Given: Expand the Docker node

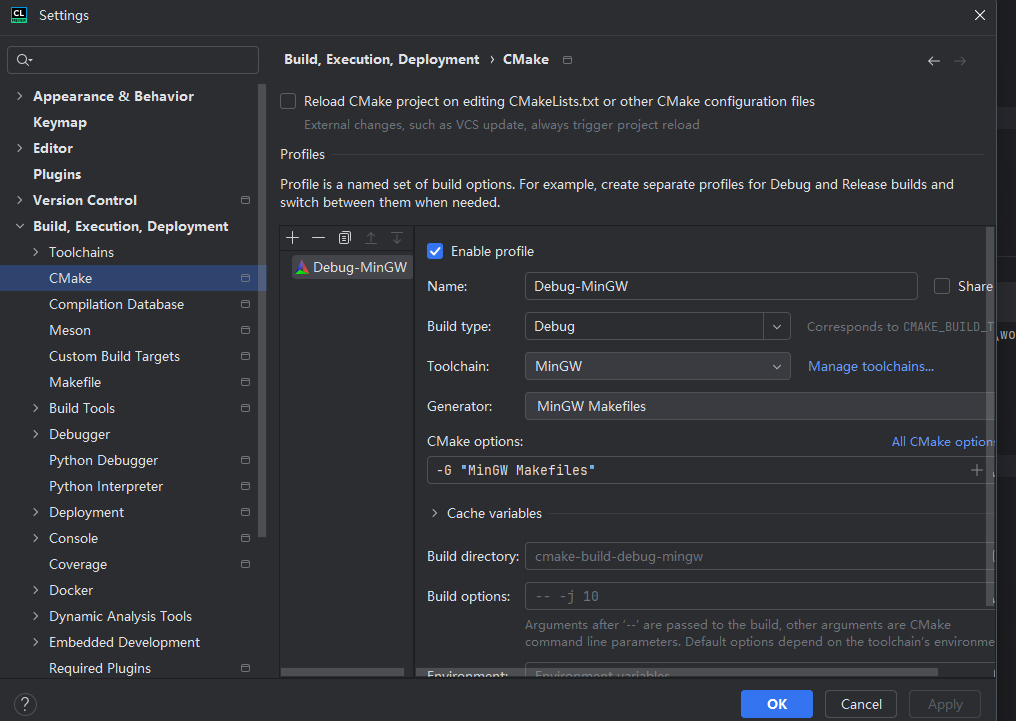Looking at the screenshot, I should (36, 590).
